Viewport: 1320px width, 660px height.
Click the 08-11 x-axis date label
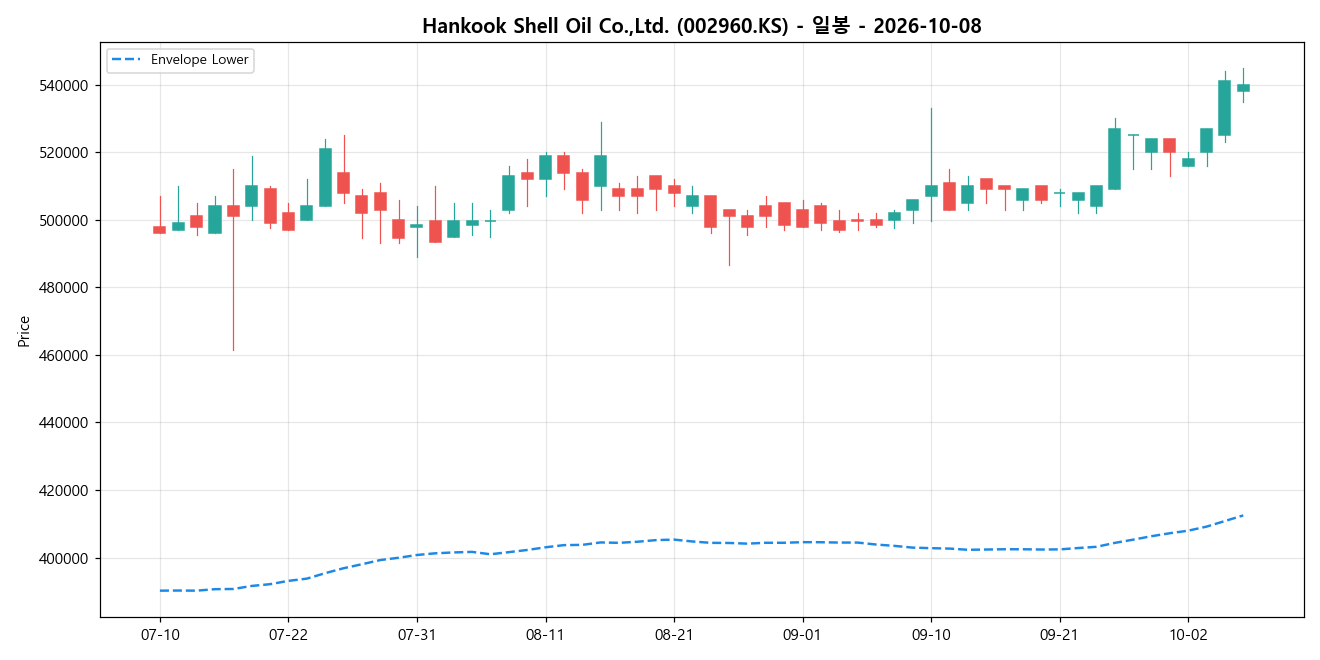tap(545, 634)
